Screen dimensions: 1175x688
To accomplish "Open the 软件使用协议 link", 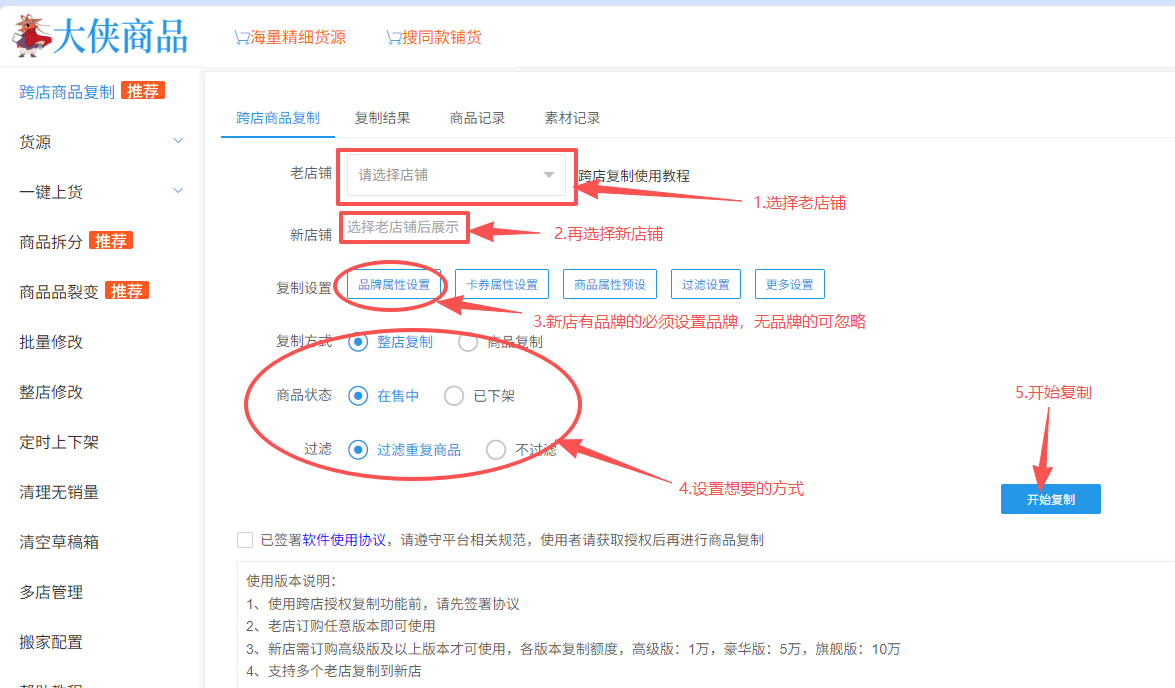I will point(344,540).
